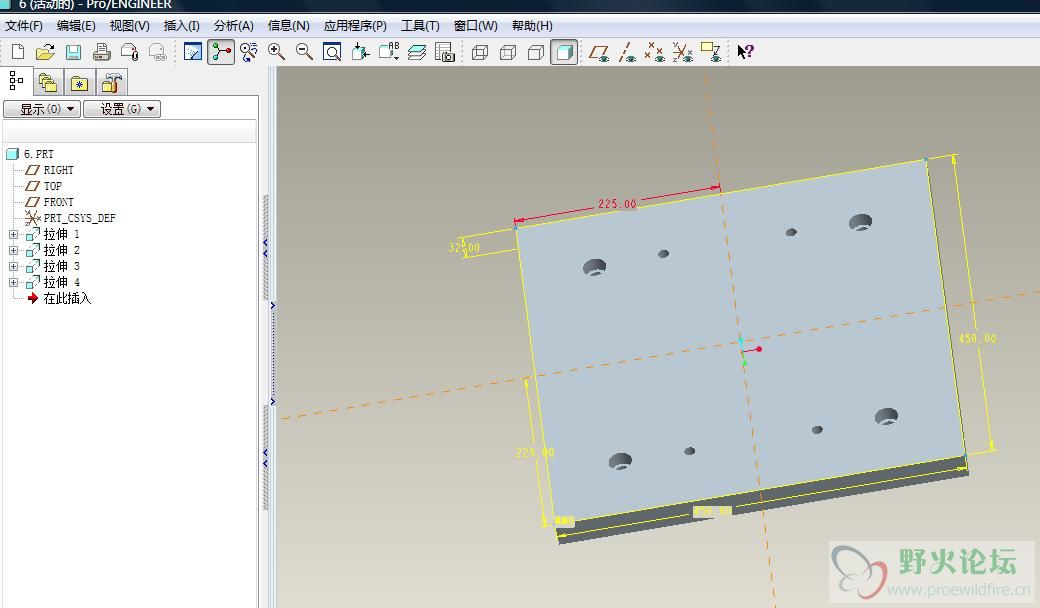Screen dimensions: 1040x608
Task: Select the TOP datum plane
Action: coord(52,186)
